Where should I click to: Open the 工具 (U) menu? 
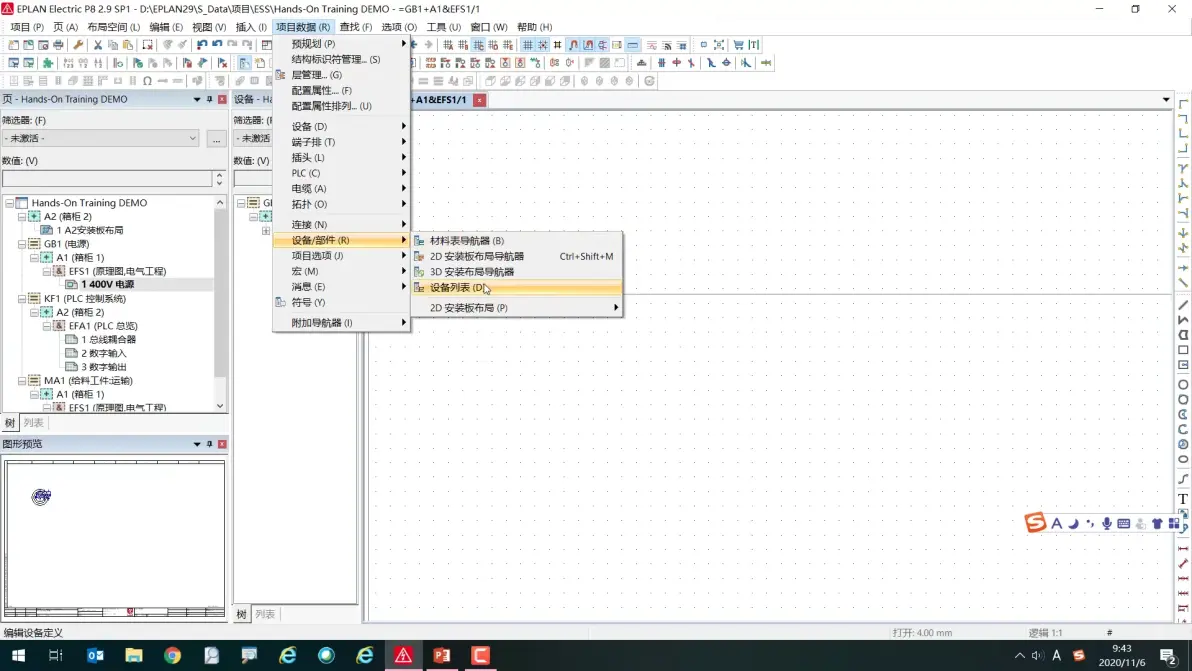[443, 27]
